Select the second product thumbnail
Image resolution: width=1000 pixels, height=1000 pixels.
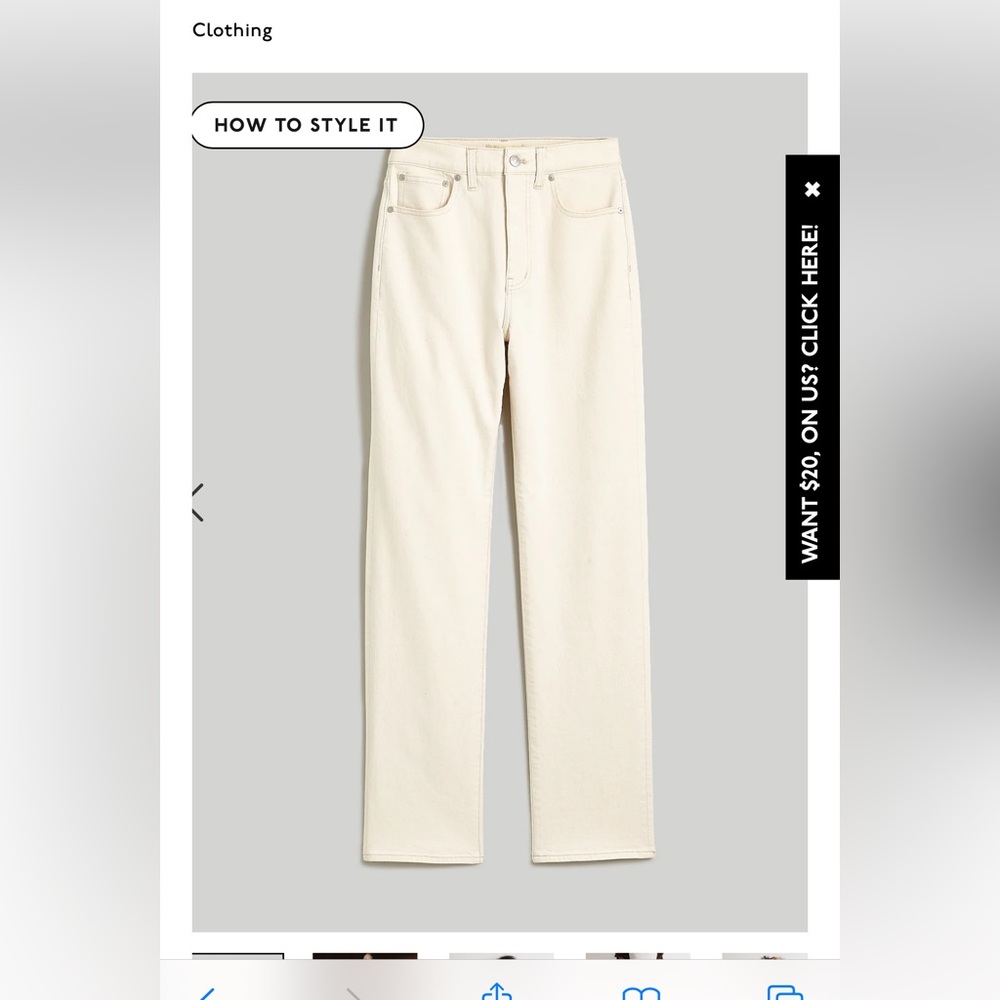(x=365, y=956)
